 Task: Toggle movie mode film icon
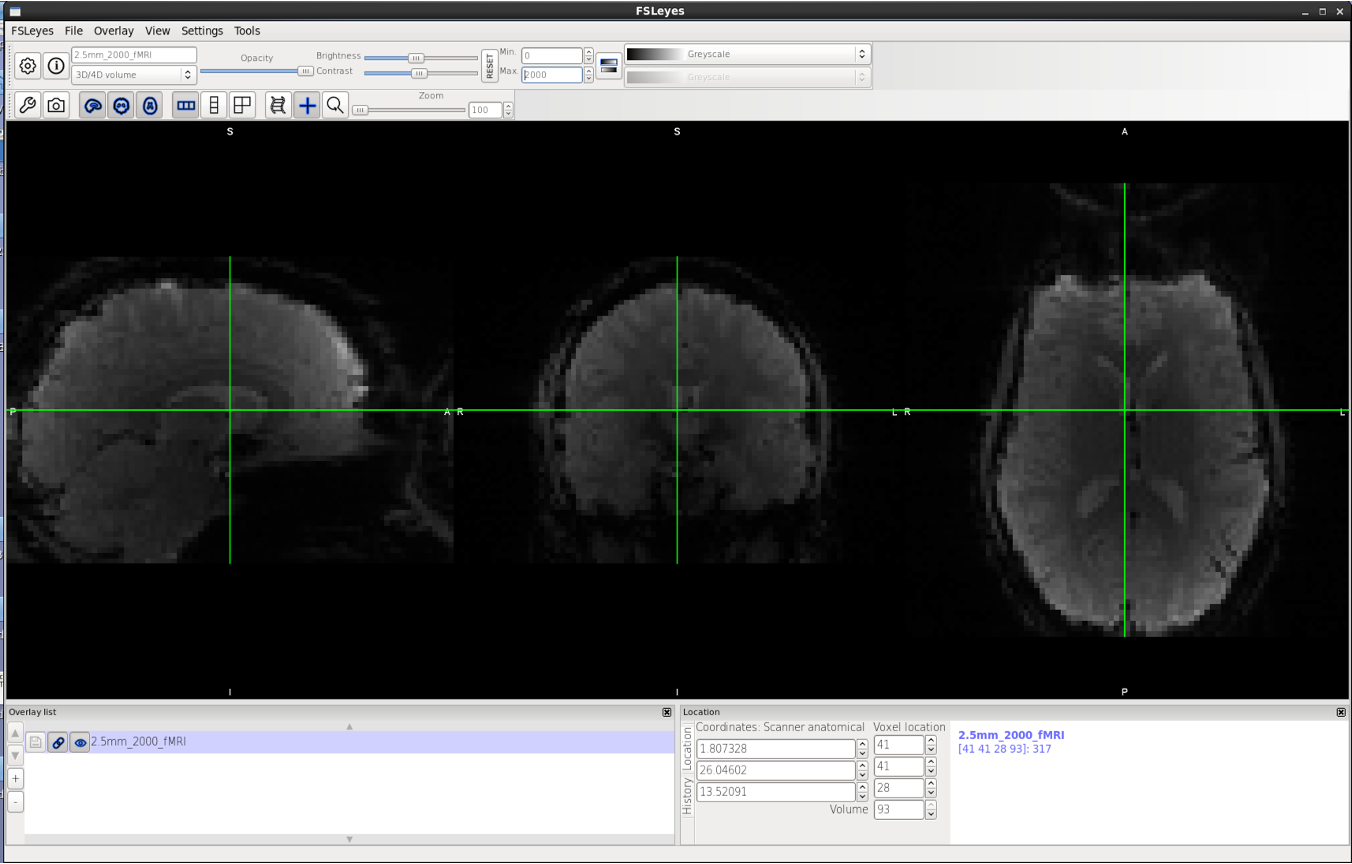(278, 105)
